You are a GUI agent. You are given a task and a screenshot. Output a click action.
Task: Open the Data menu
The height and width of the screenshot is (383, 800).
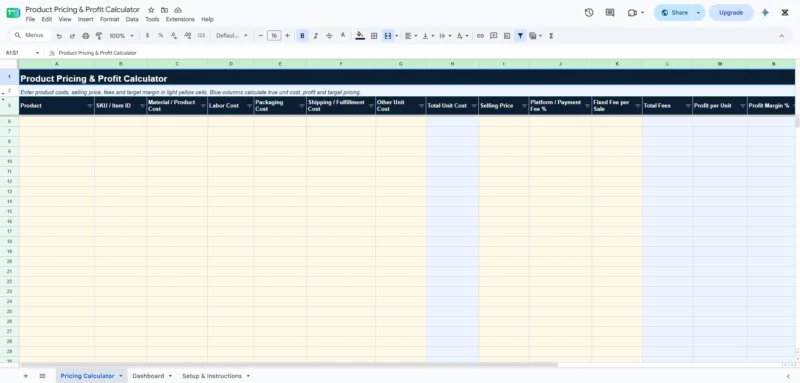coord(132,19)
